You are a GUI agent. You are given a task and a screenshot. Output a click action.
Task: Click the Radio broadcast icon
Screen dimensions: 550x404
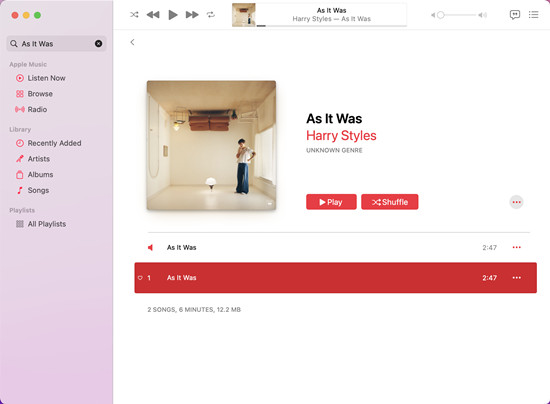[x=20, y=109]
